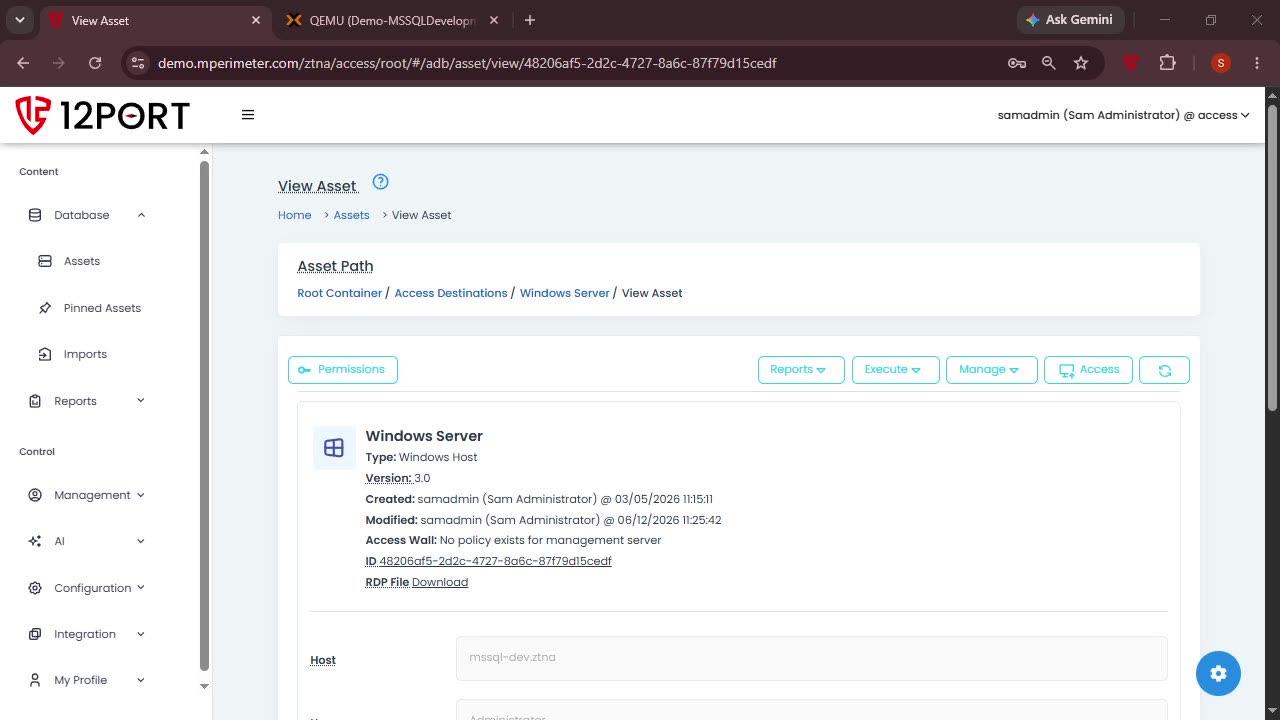Close the View Asset tab
Image resolution: width=1280 pixels, height=720 pixels.
pos(256,20)
